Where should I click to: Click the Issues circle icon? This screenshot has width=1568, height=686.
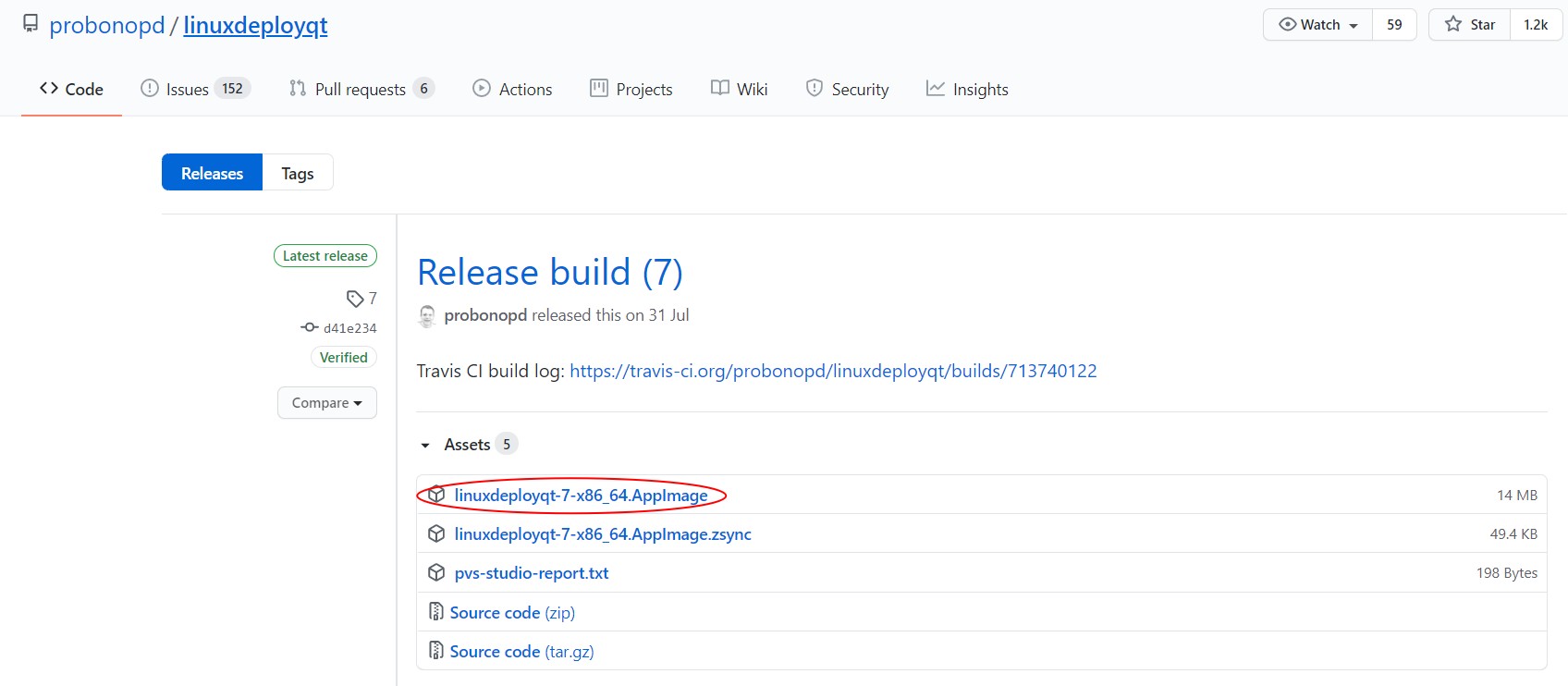pyautogui.click(x=149, y=88)
